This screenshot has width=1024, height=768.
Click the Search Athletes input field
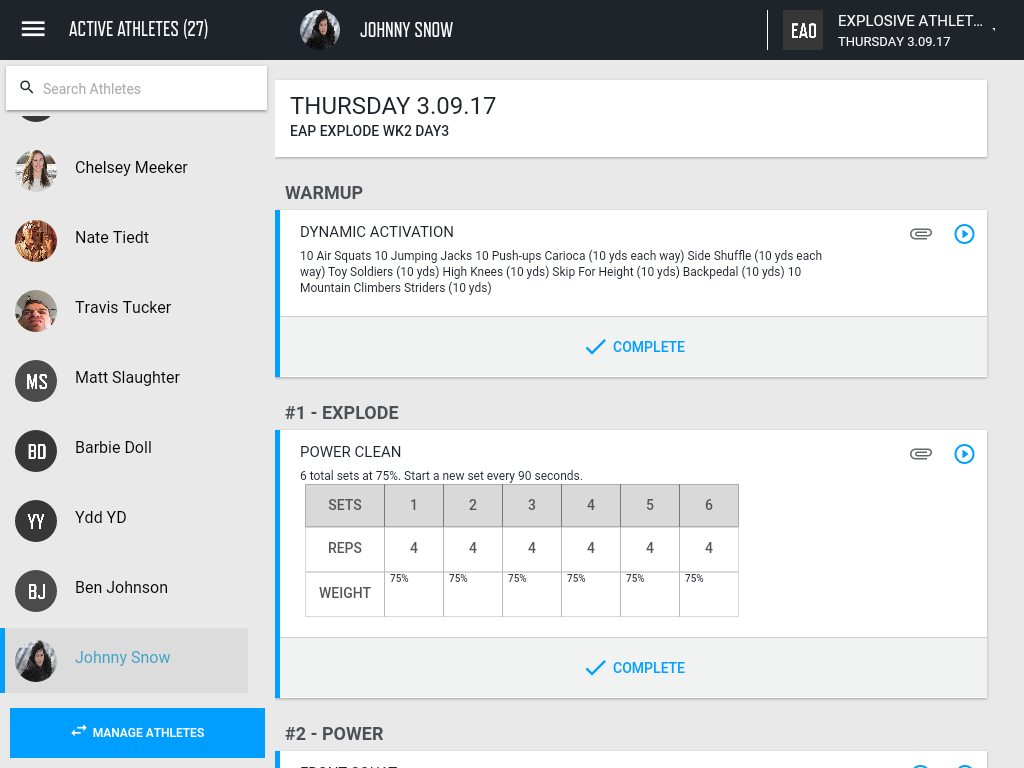[136, 88]
